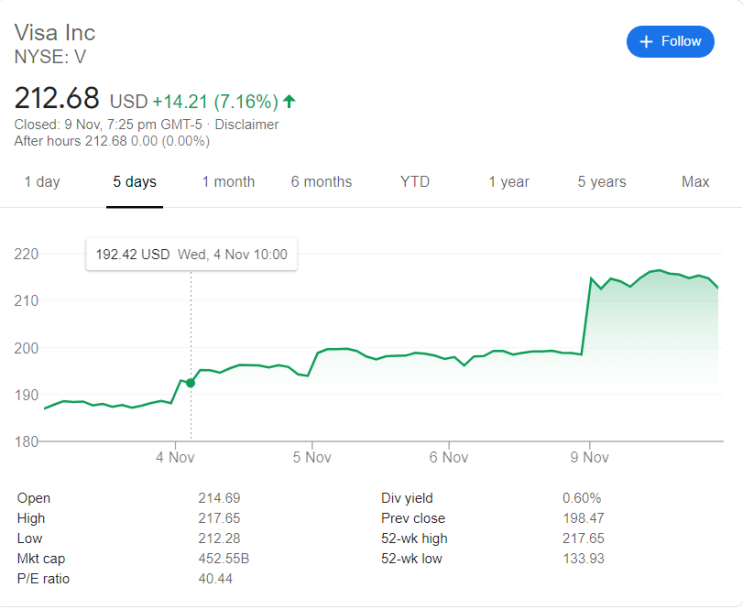
Task: Click the 5 Nov axis label
Action: coord(312,457)
